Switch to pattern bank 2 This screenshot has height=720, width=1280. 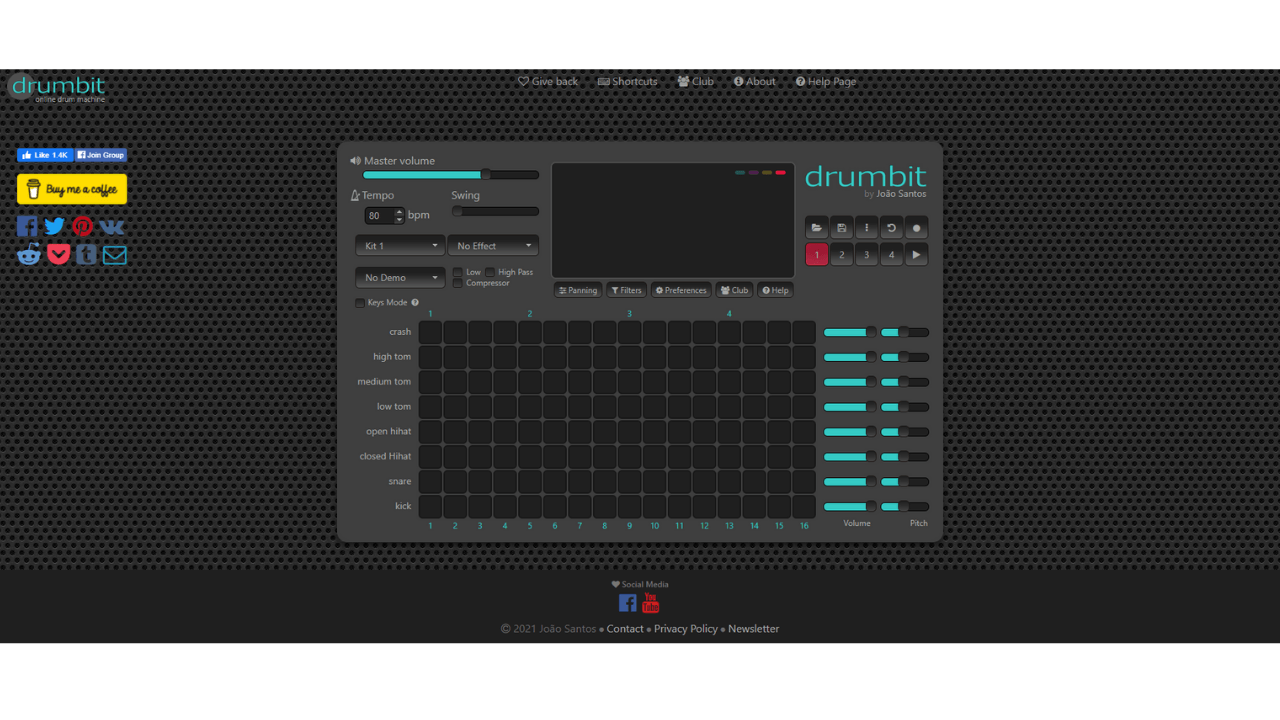pyautogui.click(x=841, y=254)
